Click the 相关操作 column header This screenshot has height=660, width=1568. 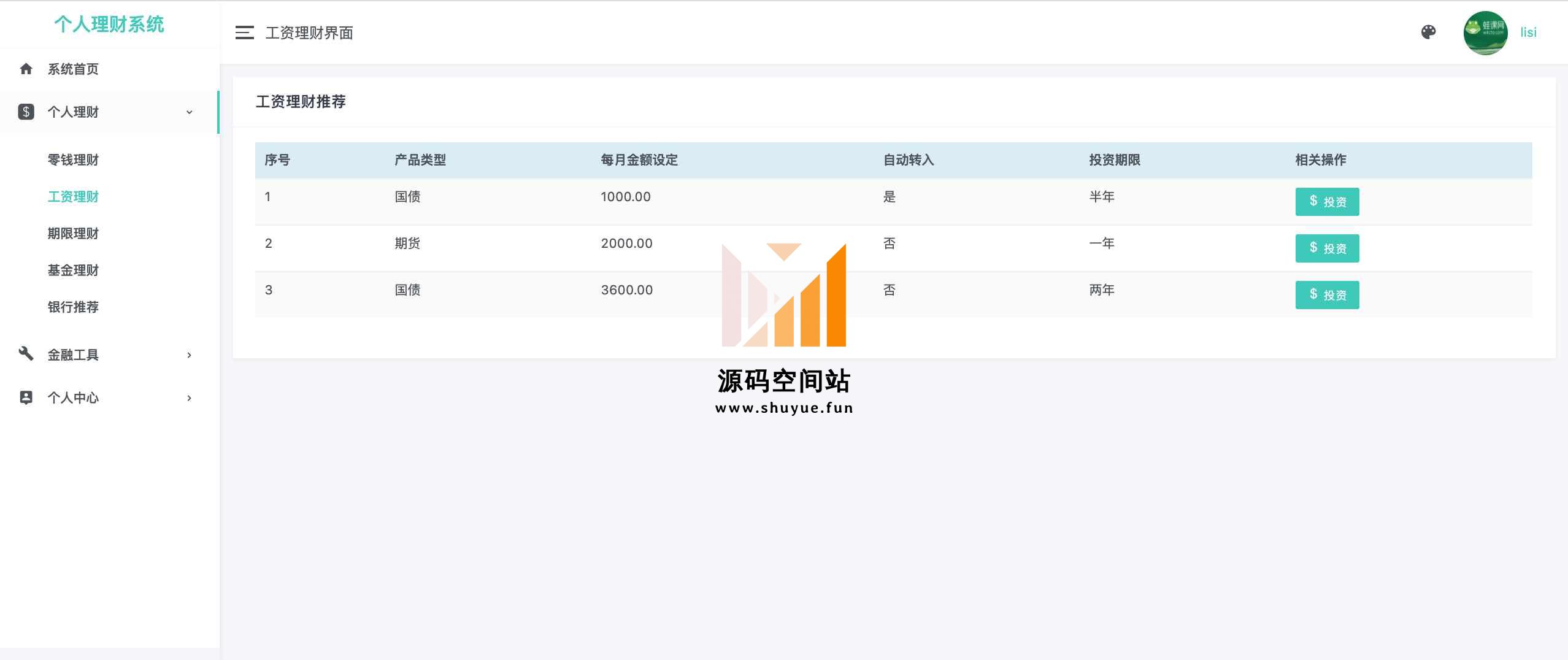coord(1321,160)
